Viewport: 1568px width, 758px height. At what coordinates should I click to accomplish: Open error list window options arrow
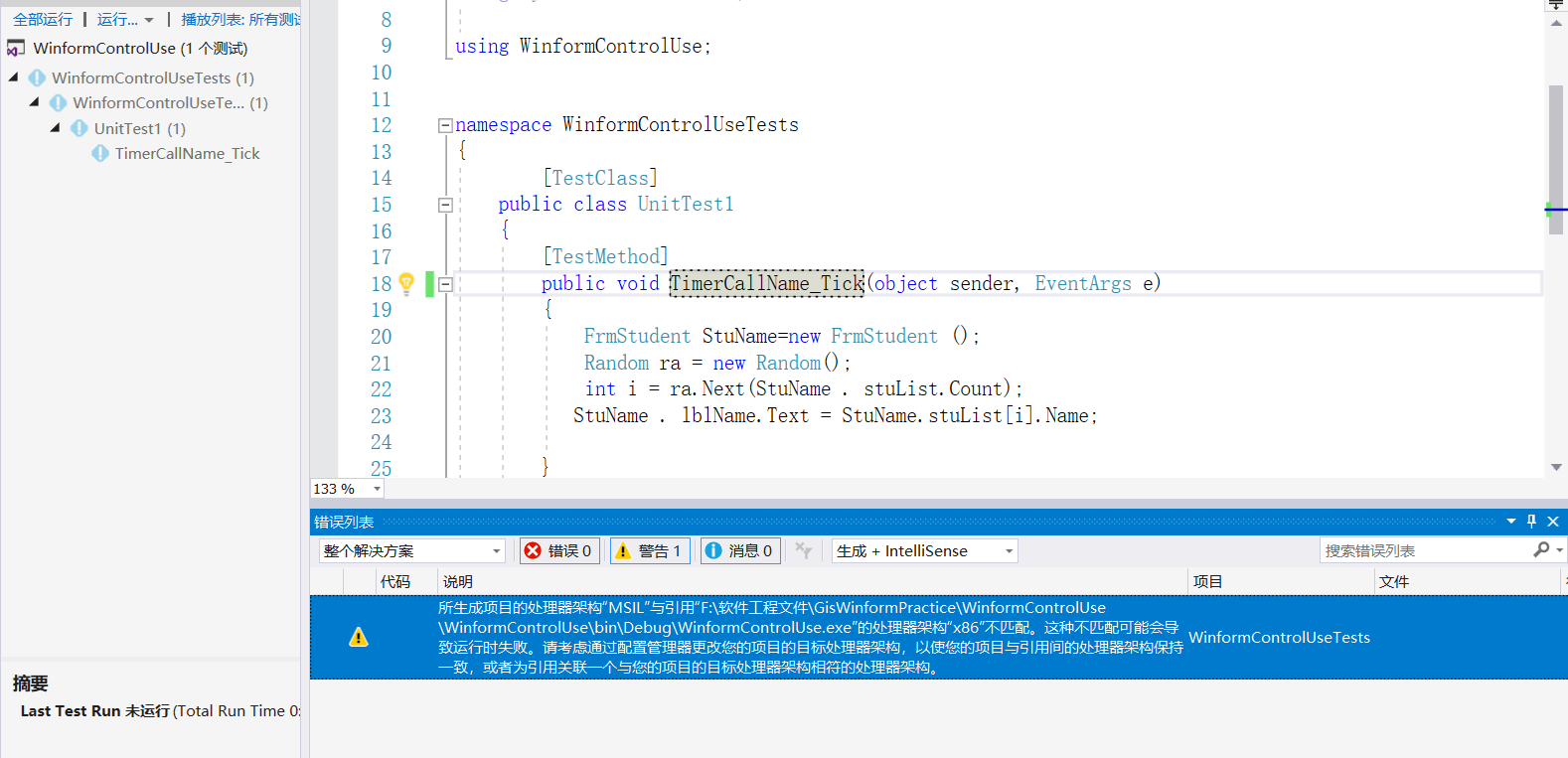[1511, 521]
